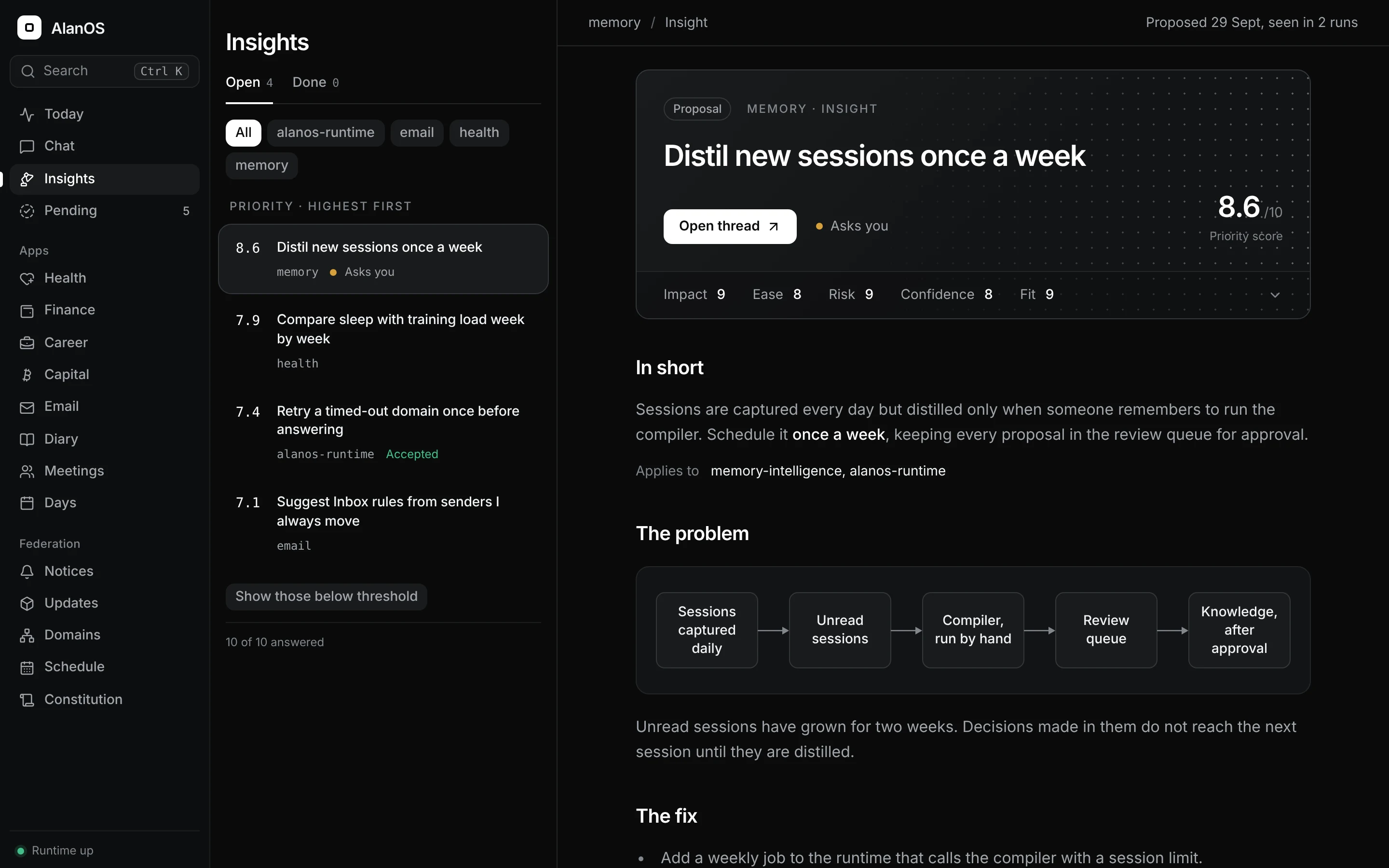Screen dimensions: 1389x868
Task: Select the Insights icon in sidebar
Action: pos(27,179)
